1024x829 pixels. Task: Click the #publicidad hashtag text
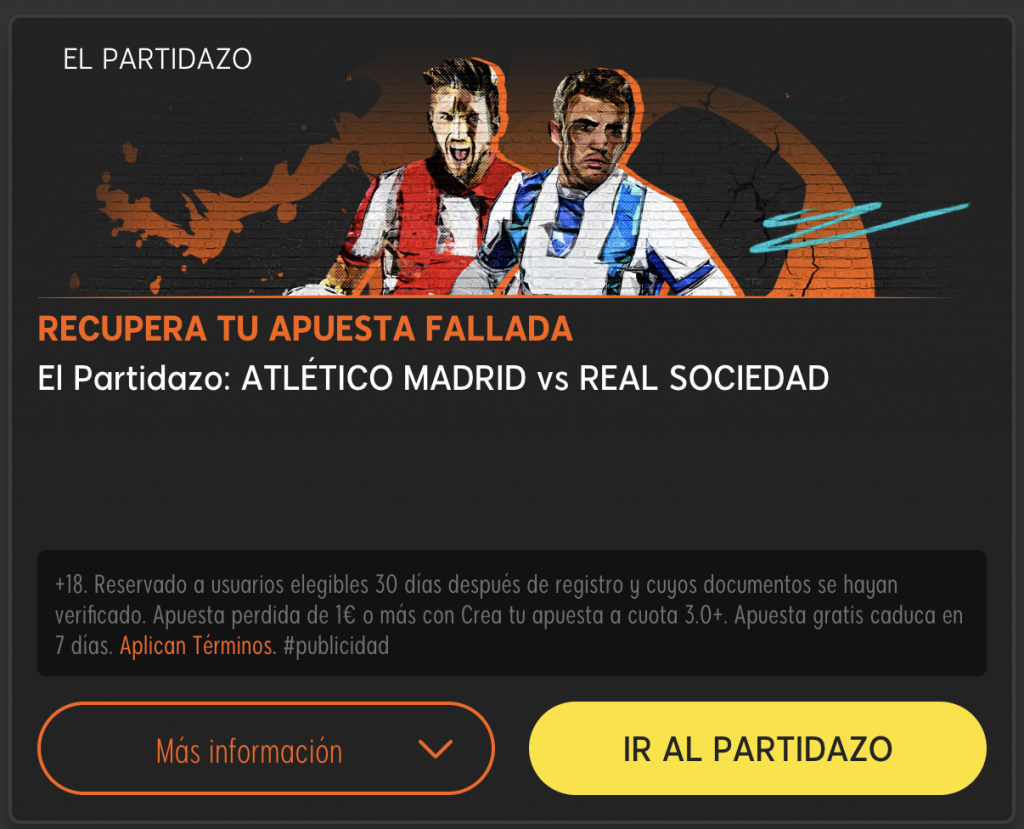point(336,645)
